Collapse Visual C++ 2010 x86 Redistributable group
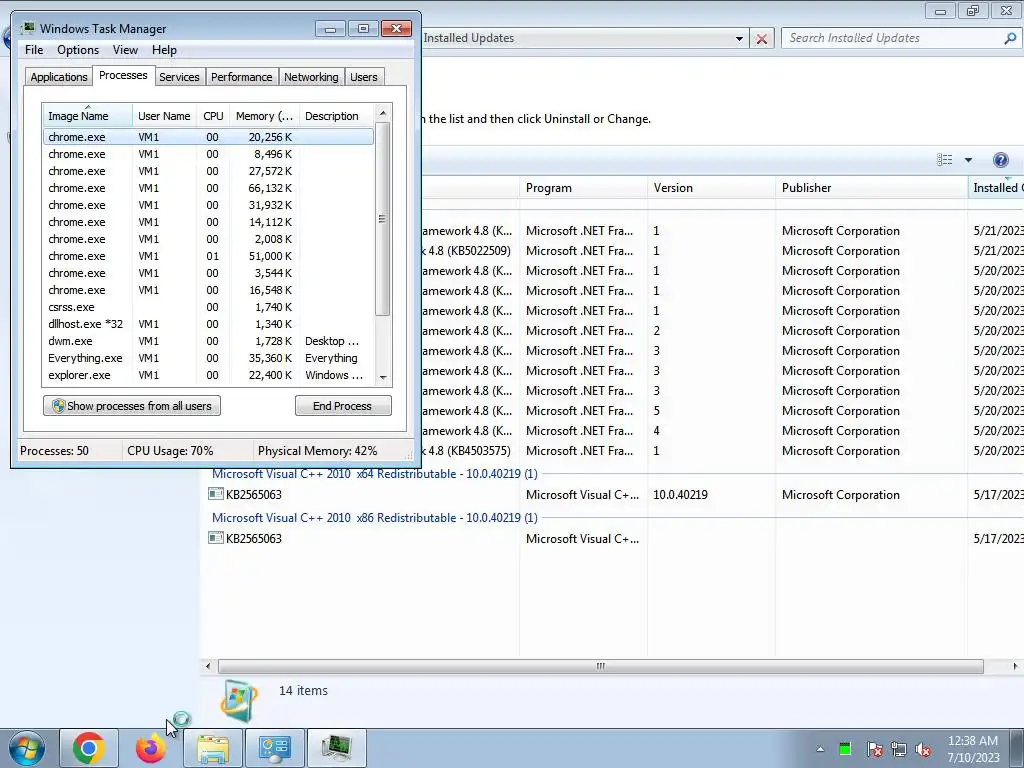The image size is (1024, 768). tap(374, 518)
